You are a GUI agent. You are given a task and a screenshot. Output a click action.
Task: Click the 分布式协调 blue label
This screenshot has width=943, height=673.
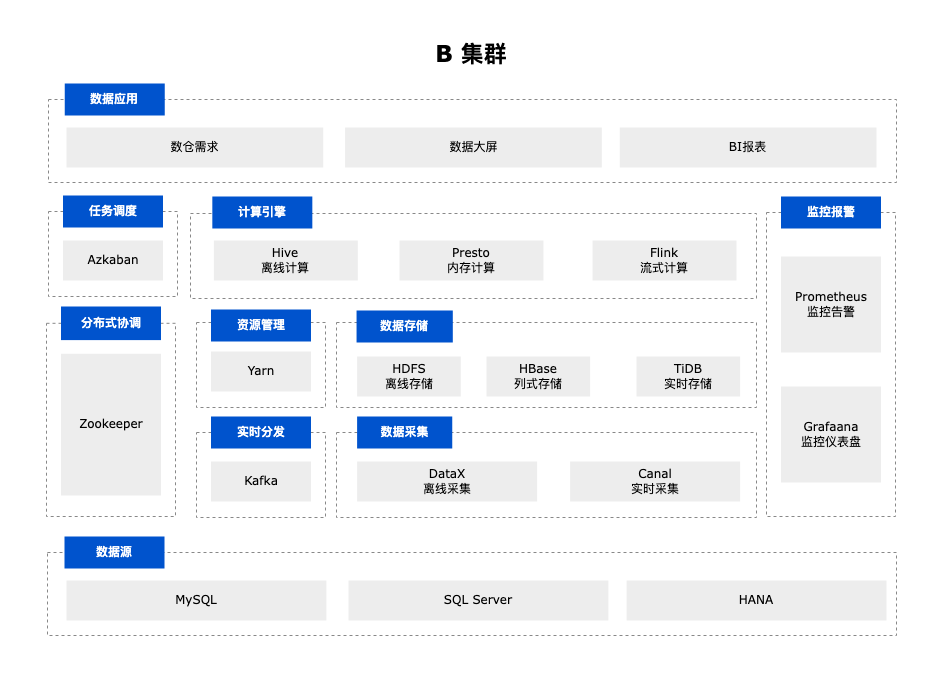tap(111, 323)
